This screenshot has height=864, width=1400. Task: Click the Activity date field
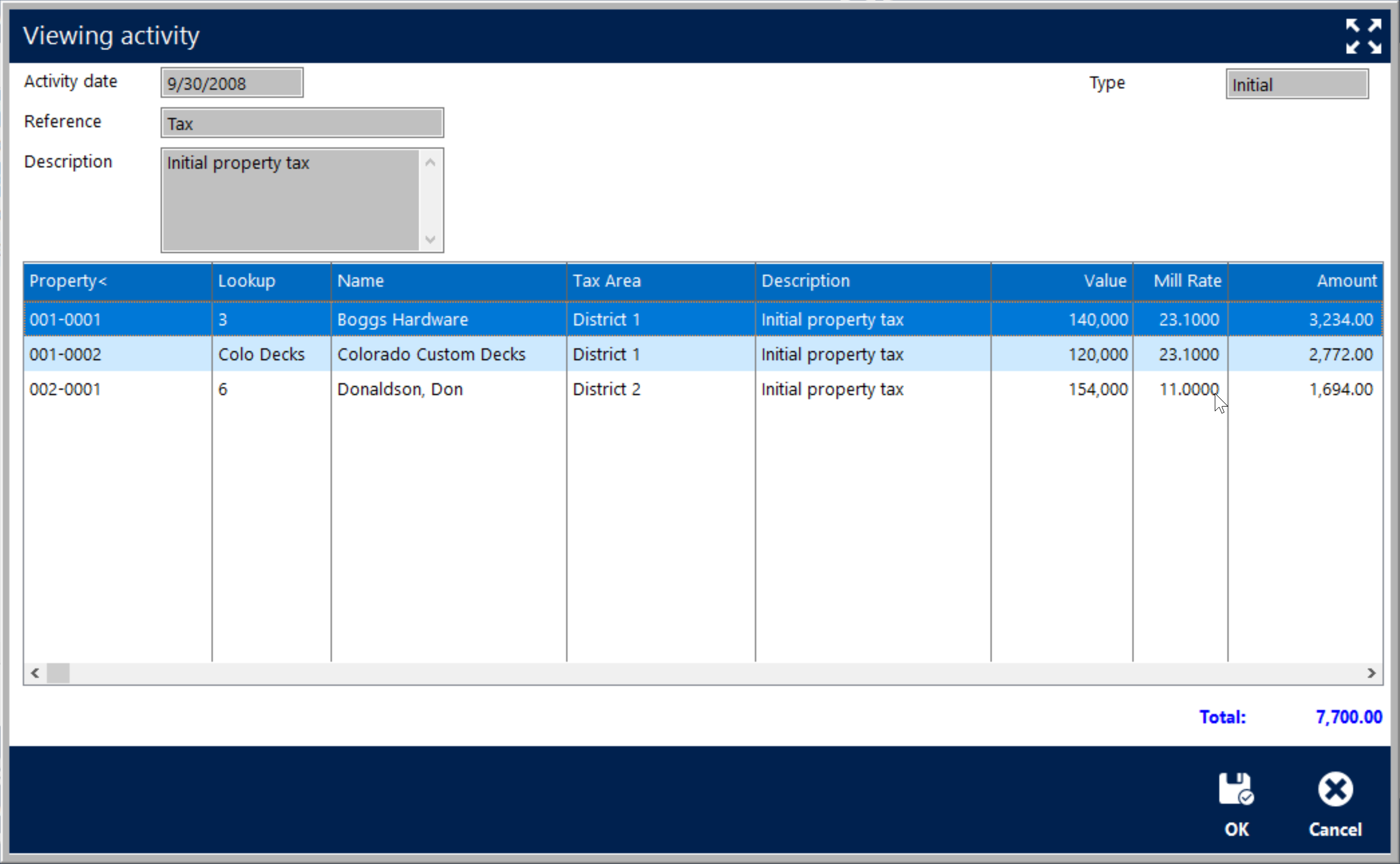[x=232, y=84]
